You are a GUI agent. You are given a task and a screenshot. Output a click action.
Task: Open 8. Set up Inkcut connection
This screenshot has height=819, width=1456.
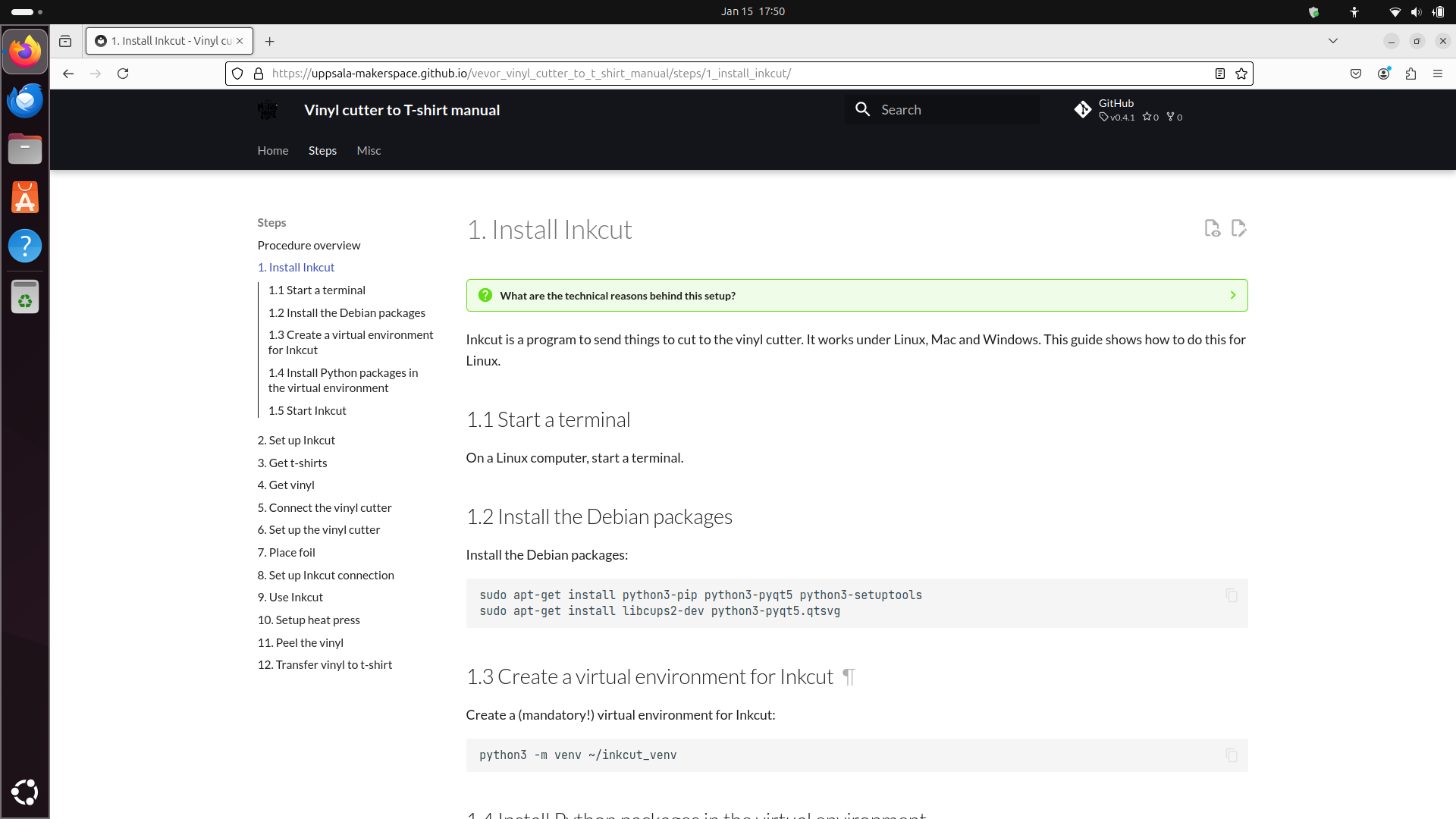(325, 576)
